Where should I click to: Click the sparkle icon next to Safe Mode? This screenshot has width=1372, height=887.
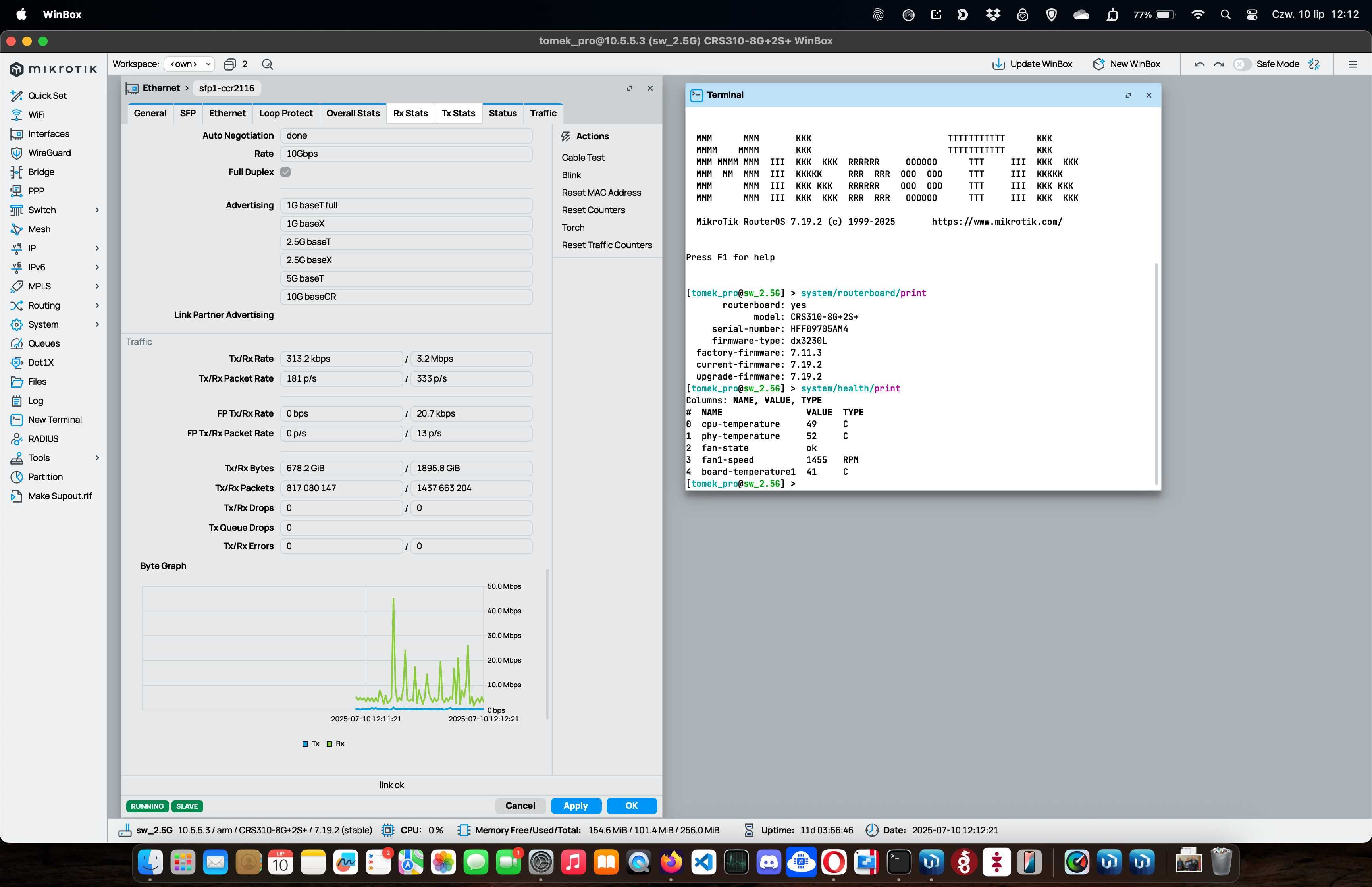click(x=1314, y=64)
